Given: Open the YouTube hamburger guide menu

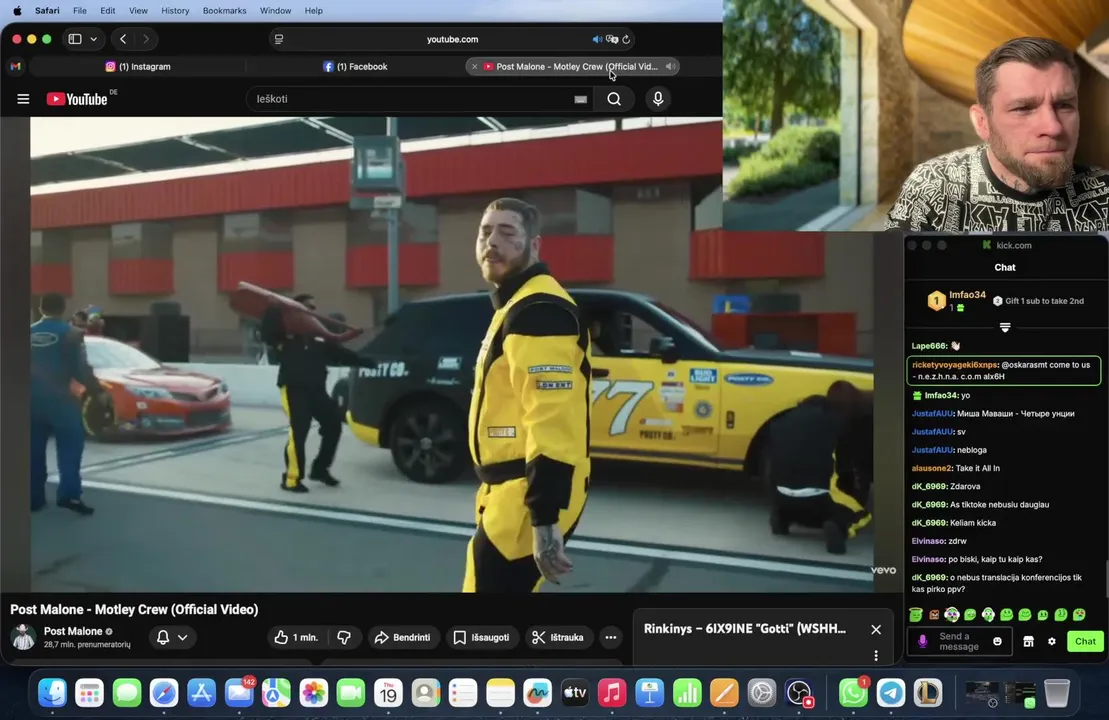Looking at the screenshot, I should tap(23, 99).
